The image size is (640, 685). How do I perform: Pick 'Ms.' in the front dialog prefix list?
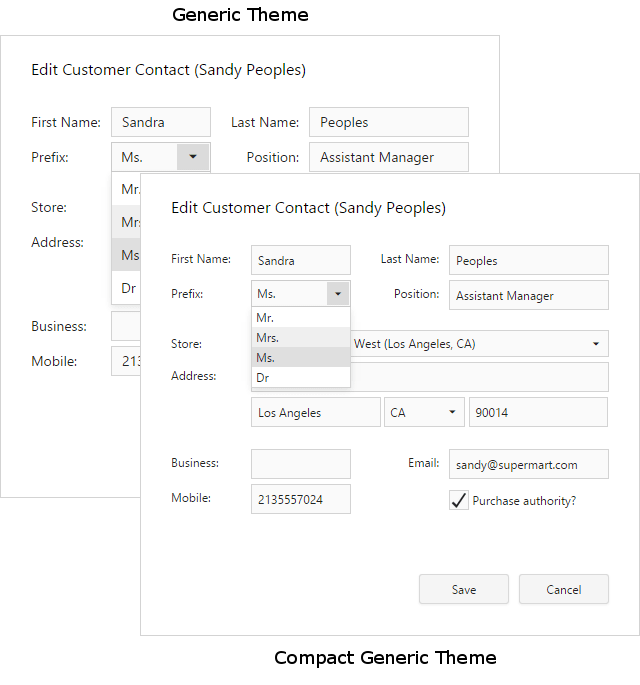click(x=300, y=358)
